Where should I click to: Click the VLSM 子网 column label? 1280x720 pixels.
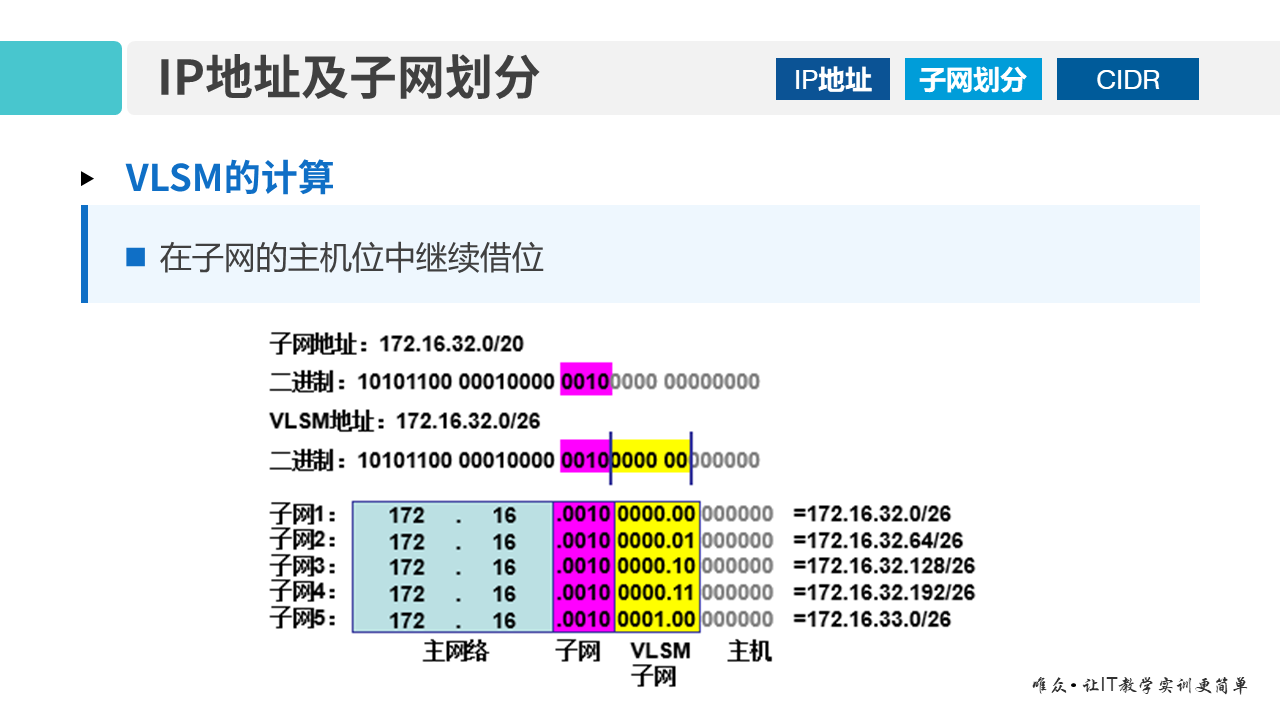(x=660, y=664)
